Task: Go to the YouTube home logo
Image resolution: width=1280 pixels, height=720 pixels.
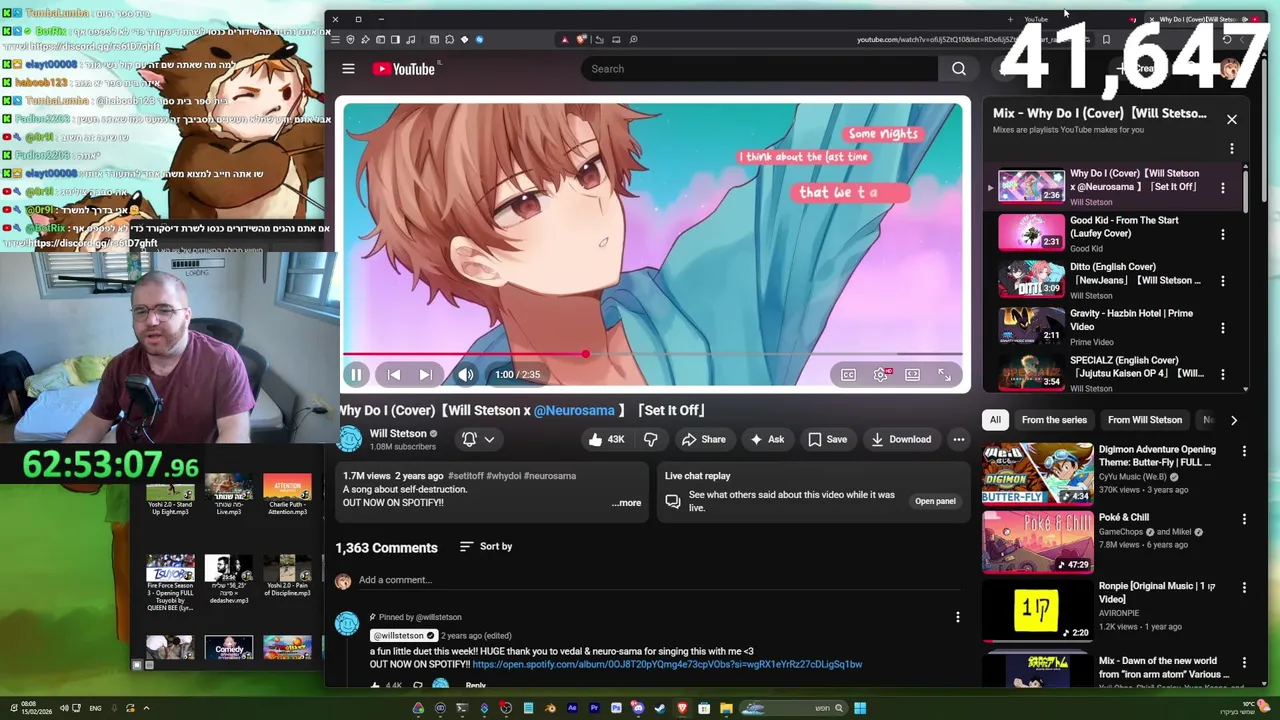Action: [x=405, y=69]
